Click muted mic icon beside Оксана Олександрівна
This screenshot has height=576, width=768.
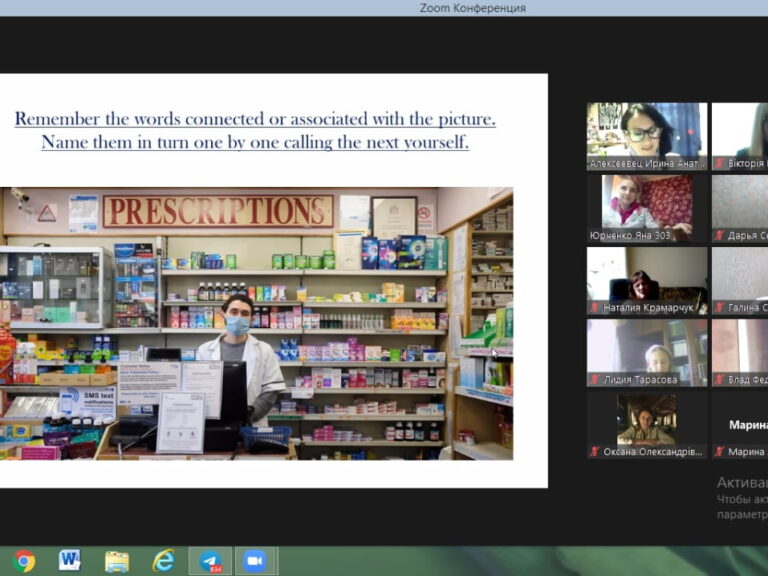(x=594, y=452)
